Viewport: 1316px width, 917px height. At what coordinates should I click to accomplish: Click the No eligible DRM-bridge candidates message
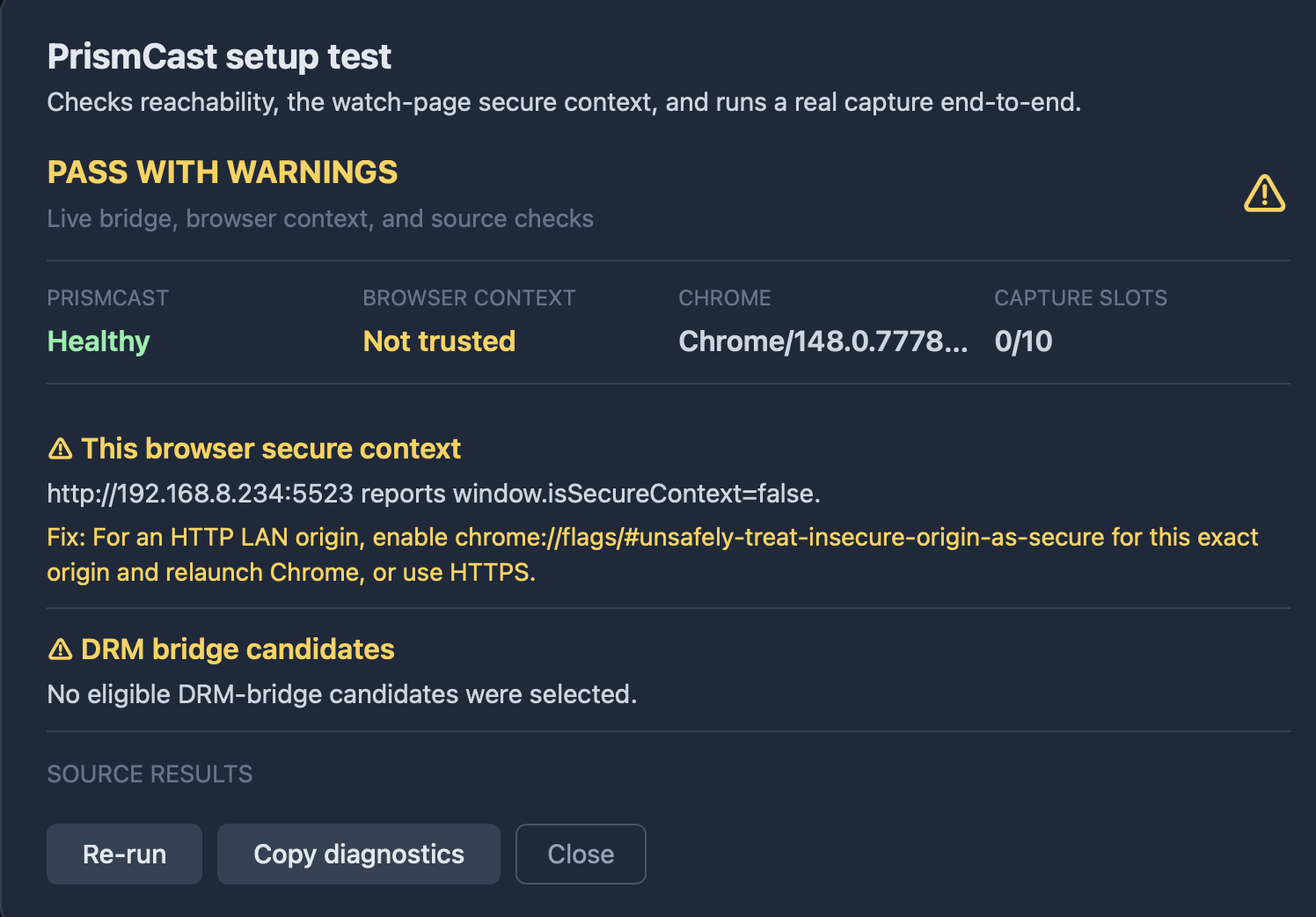342,694
